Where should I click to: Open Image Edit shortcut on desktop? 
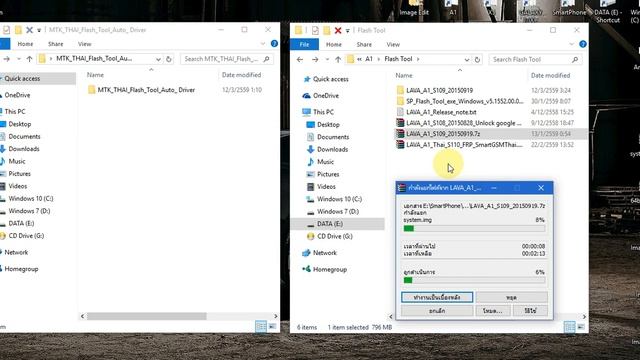pos(414,9)
